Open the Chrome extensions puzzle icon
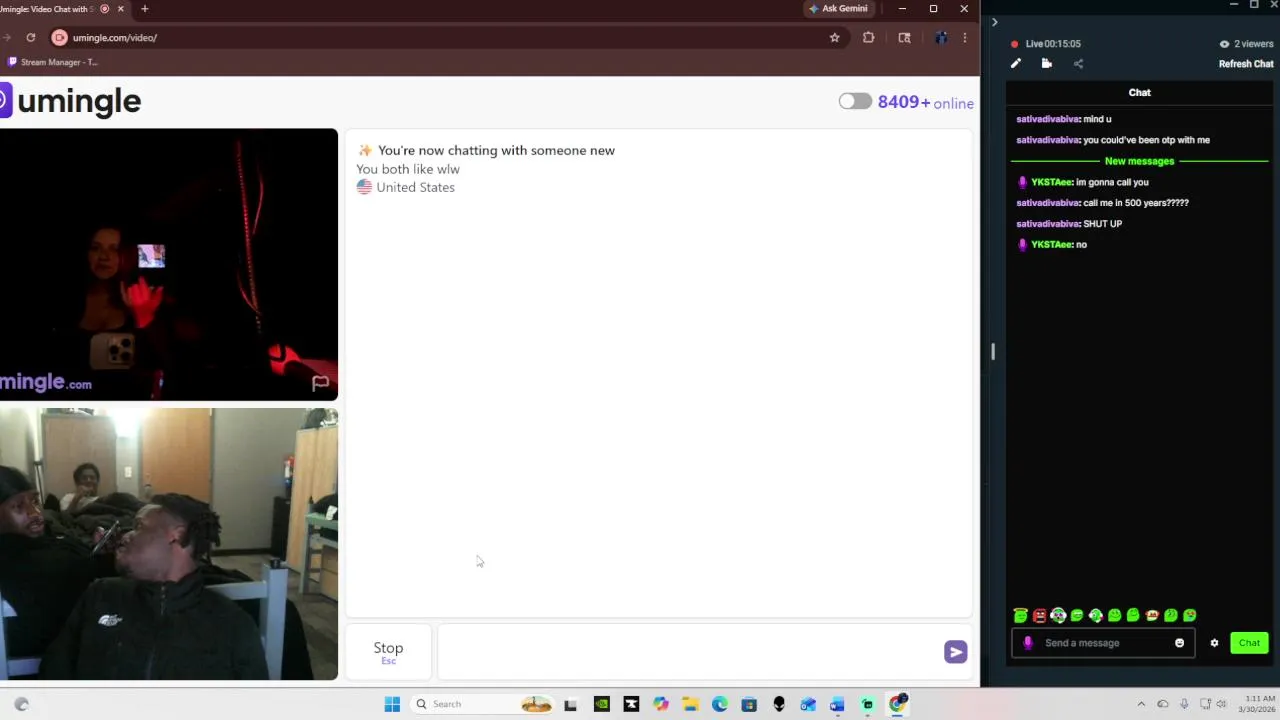This screenshot has height=720, width=1280. tap(868, 38)
